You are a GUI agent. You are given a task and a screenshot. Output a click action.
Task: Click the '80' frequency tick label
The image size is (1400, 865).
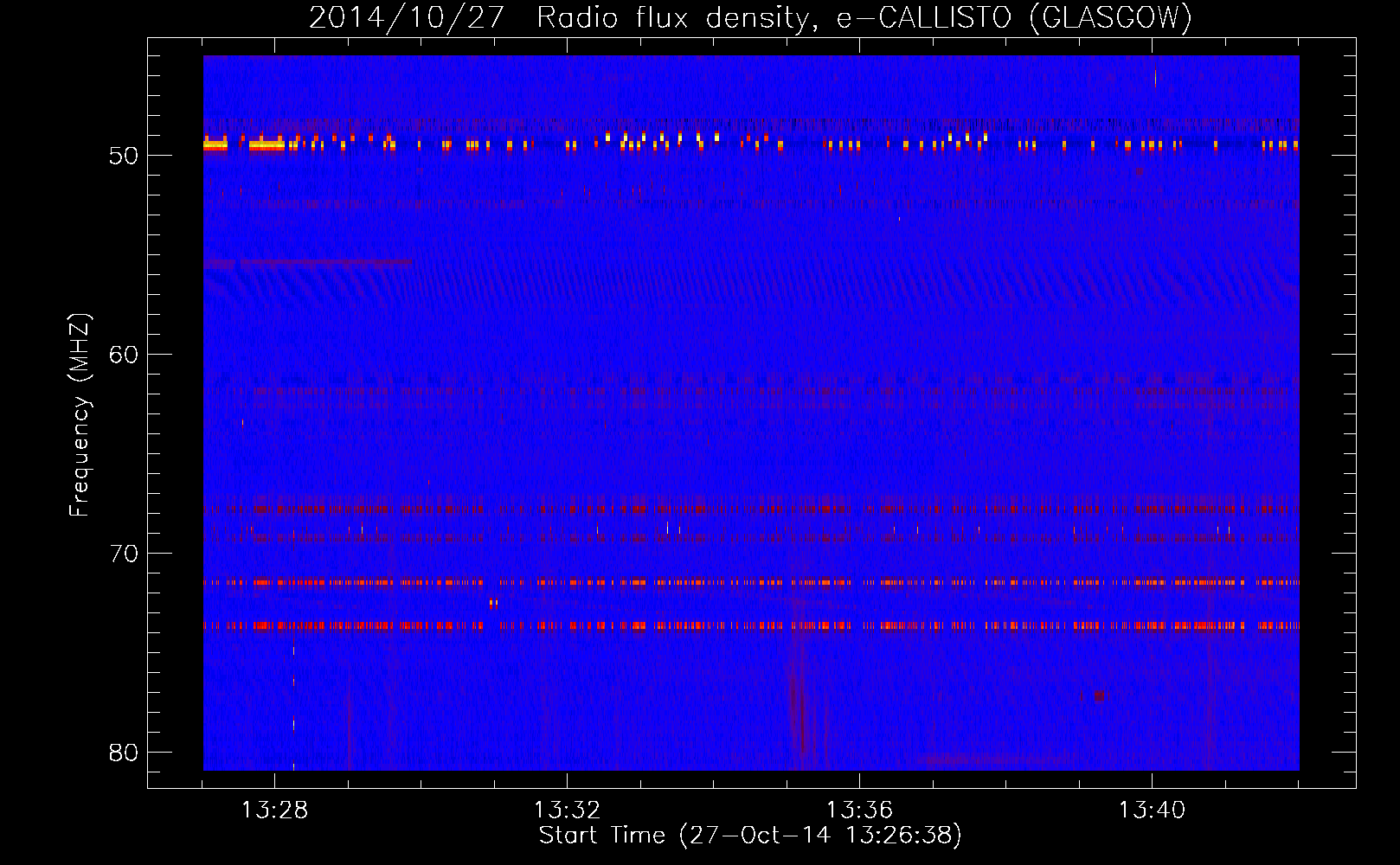pos(124,753)
